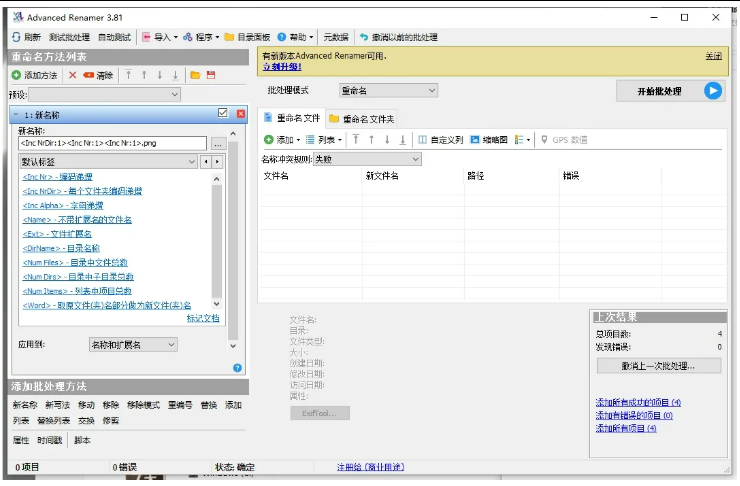This screenshot has height=486, width=740.
Task: Move method to top arrow in method list
Action: (128, 75)
